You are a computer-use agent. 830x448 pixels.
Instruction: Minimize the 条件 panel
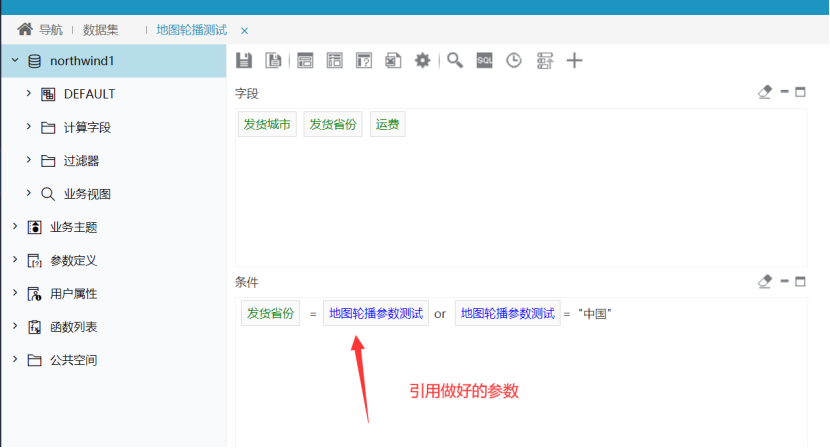784,281
